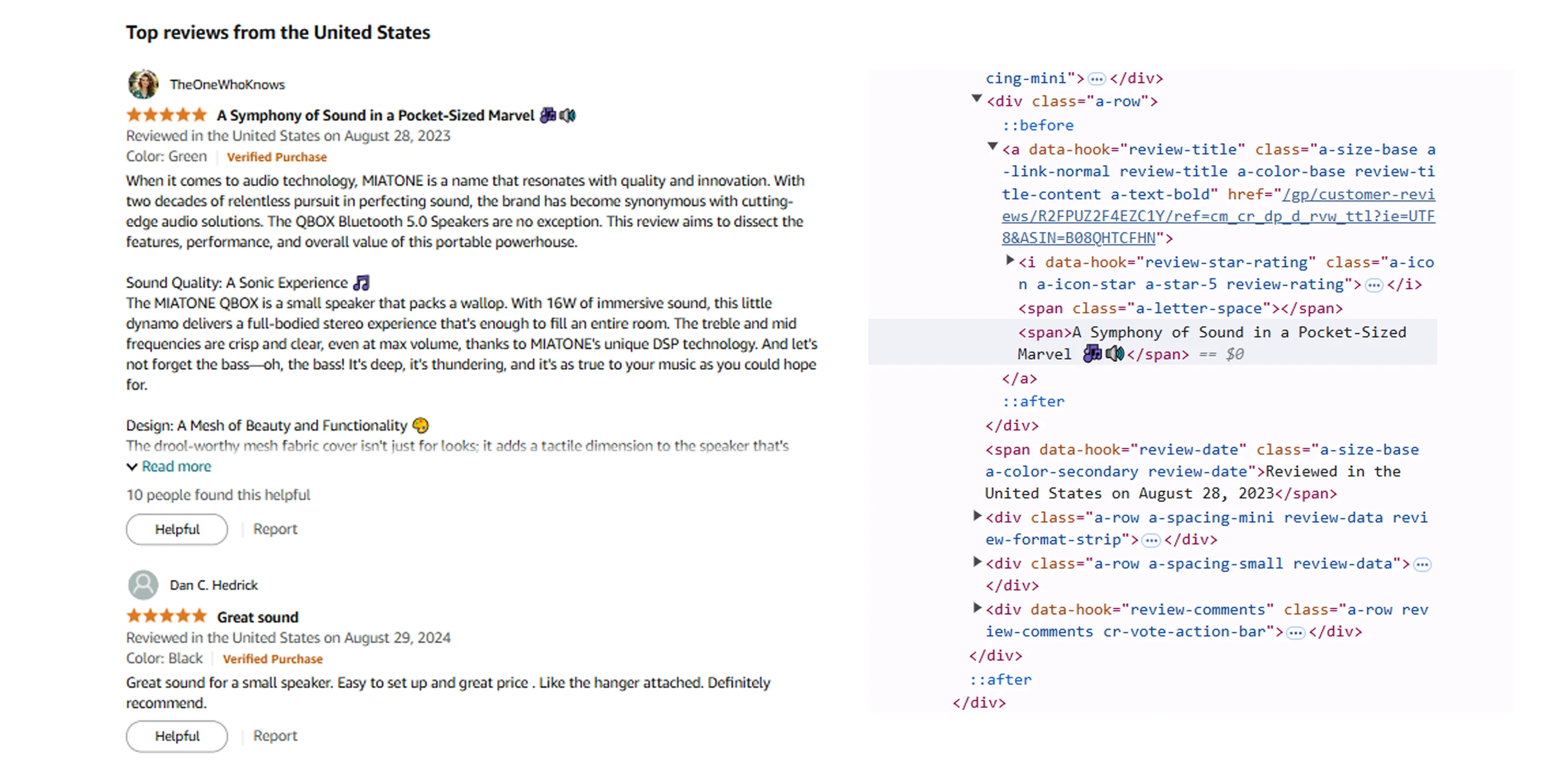This screenshot has height=781, width=1568.
Task: Mark the first review as Helpful
Action: pos(176,529)
